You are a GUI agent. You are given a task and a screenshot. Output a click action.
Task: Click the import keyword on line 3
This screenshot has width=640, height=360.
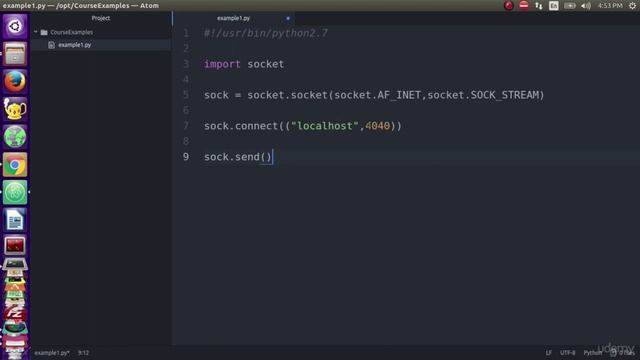pos(222,64)
